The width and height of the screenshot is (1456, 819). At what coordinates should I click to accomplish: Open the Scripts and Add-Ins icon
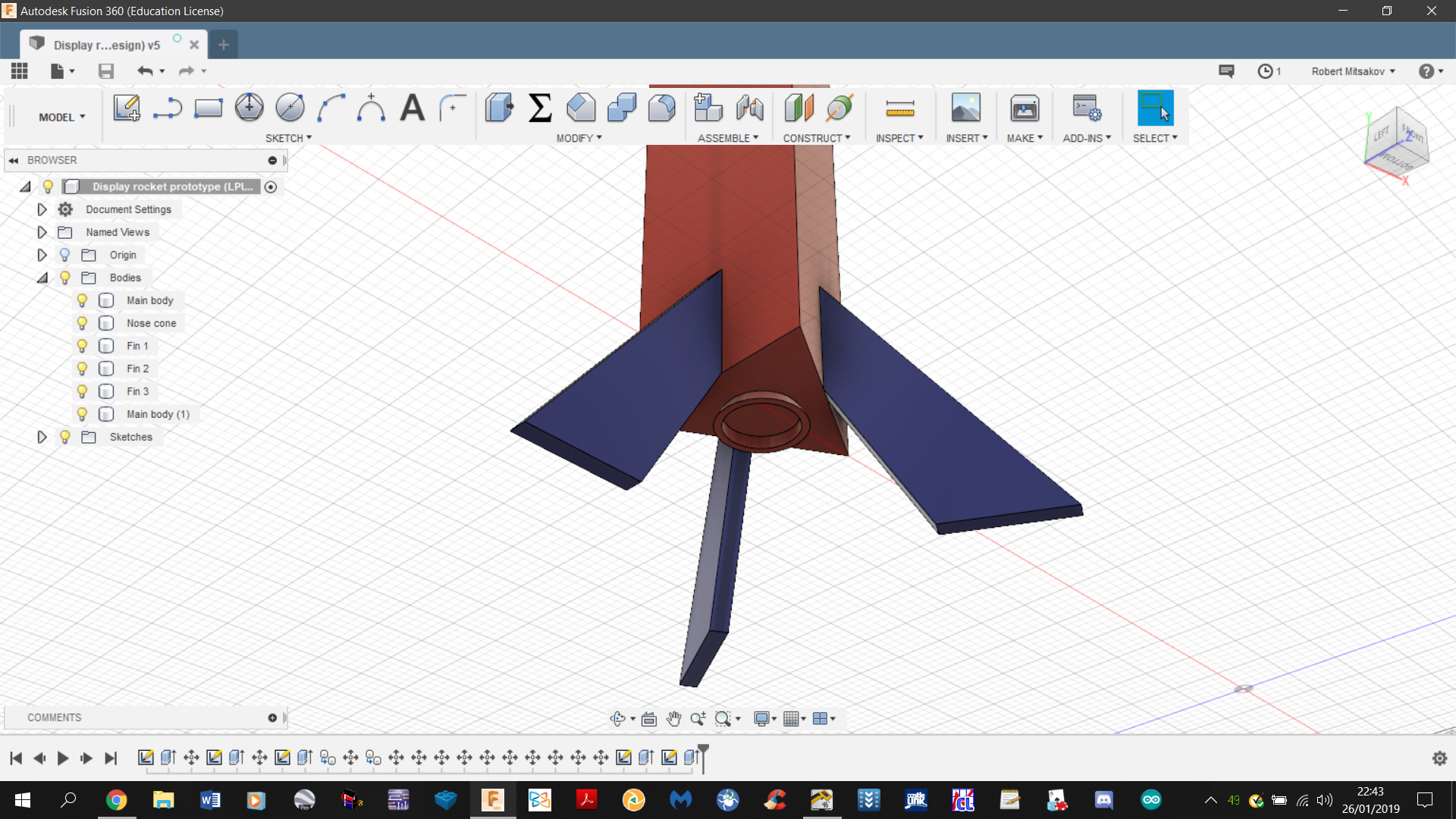coord(1087,108)
